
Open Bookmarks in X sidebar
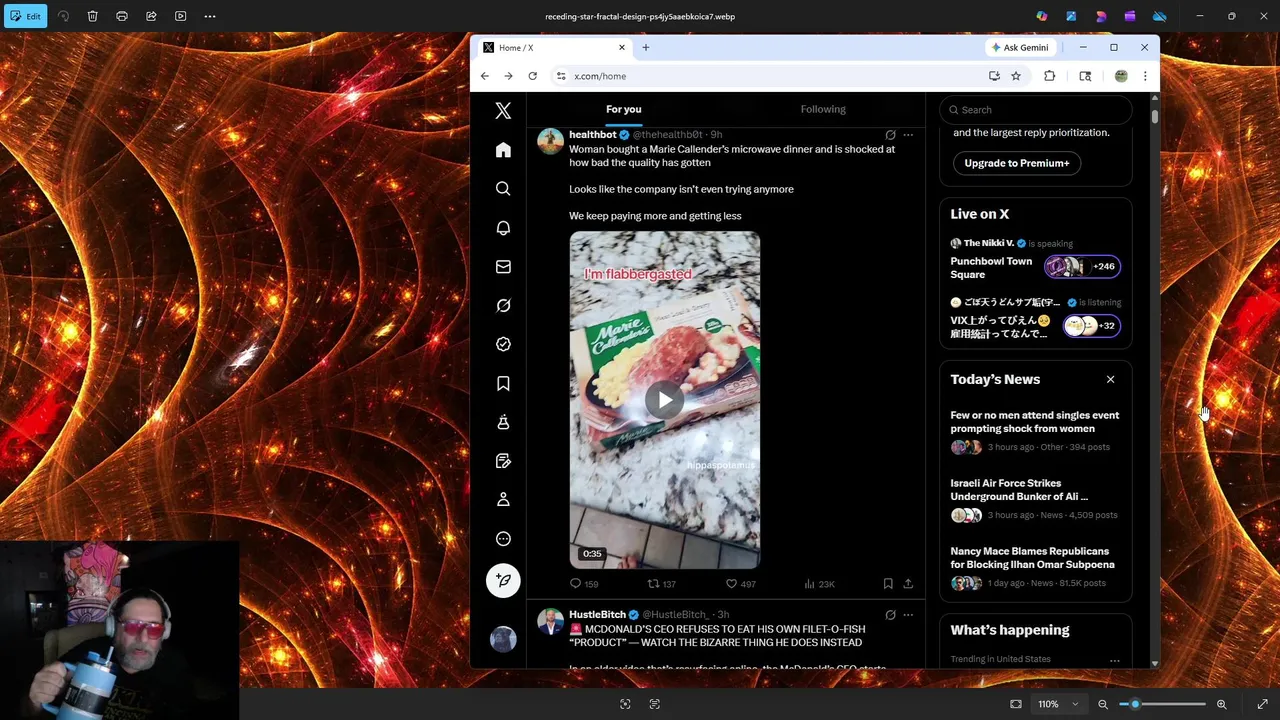[503, 383]
